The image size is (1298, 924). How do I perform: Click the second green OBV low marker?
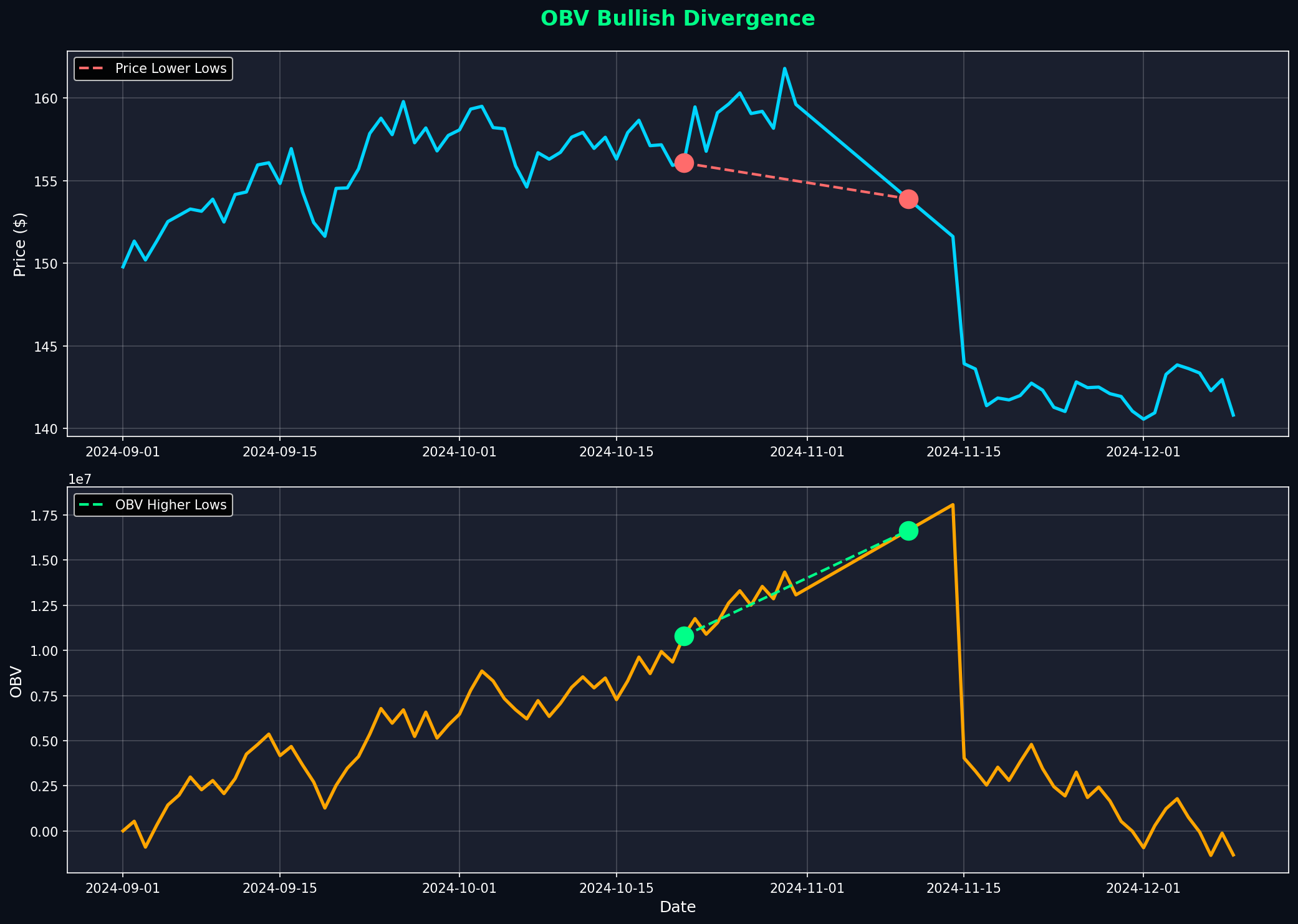point(908,531)
